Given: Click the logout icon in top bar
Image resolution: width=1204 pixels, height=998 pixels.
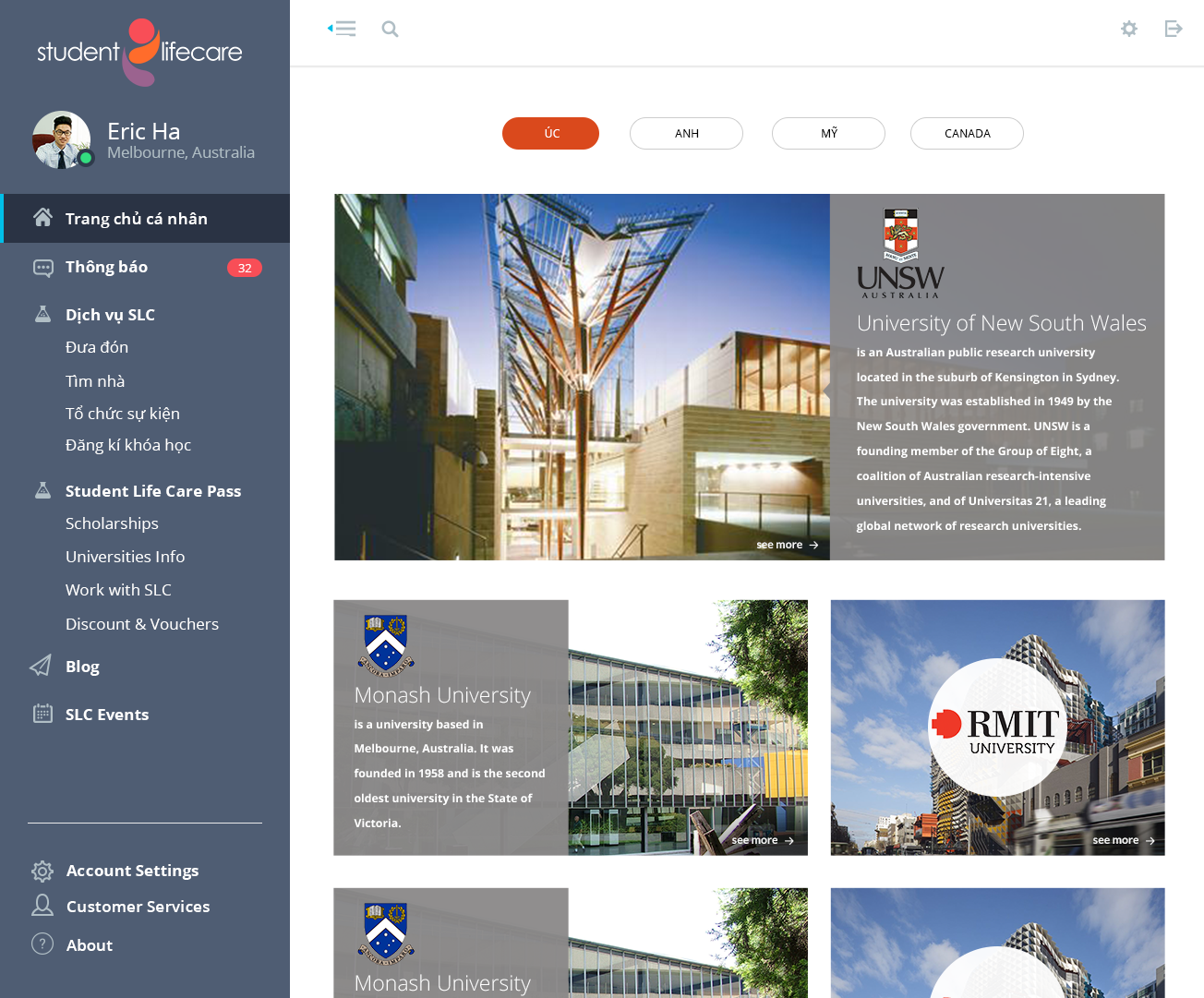Looking at the screenshot, I should (x=1174, y=29).
